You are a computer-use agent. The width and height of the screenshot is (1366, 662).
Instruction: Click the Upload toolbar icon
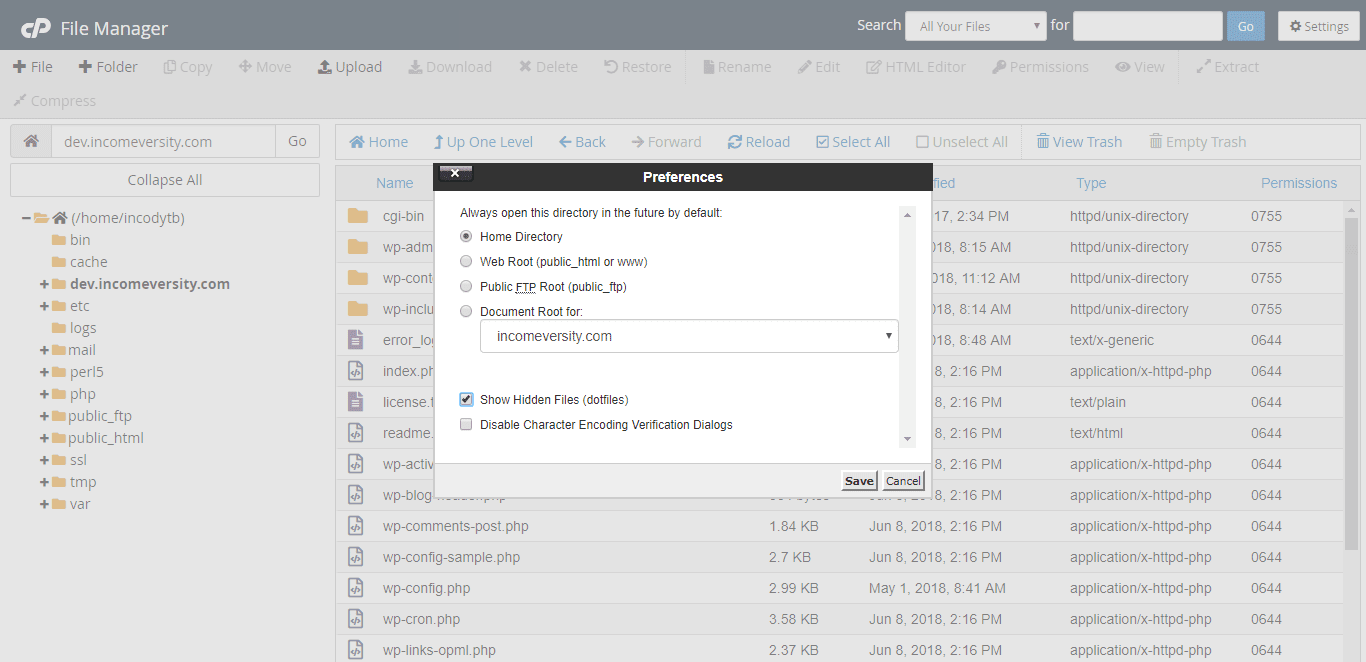325,67
